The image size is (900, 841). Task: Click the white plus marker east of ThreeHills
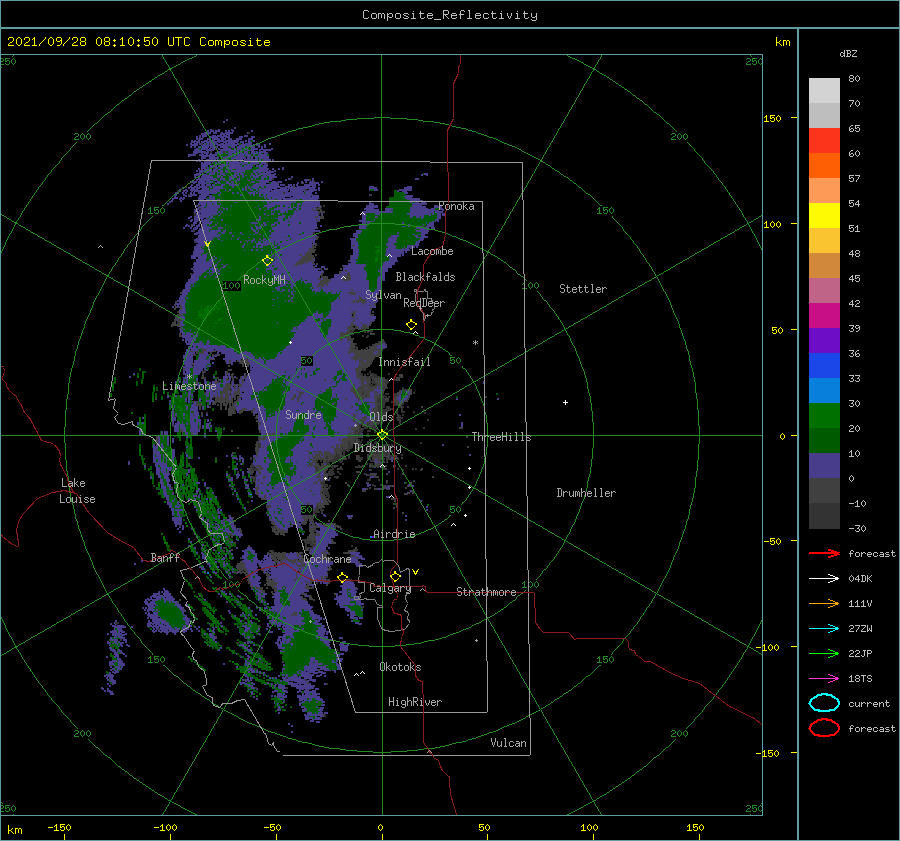click(x=565, y=402)
